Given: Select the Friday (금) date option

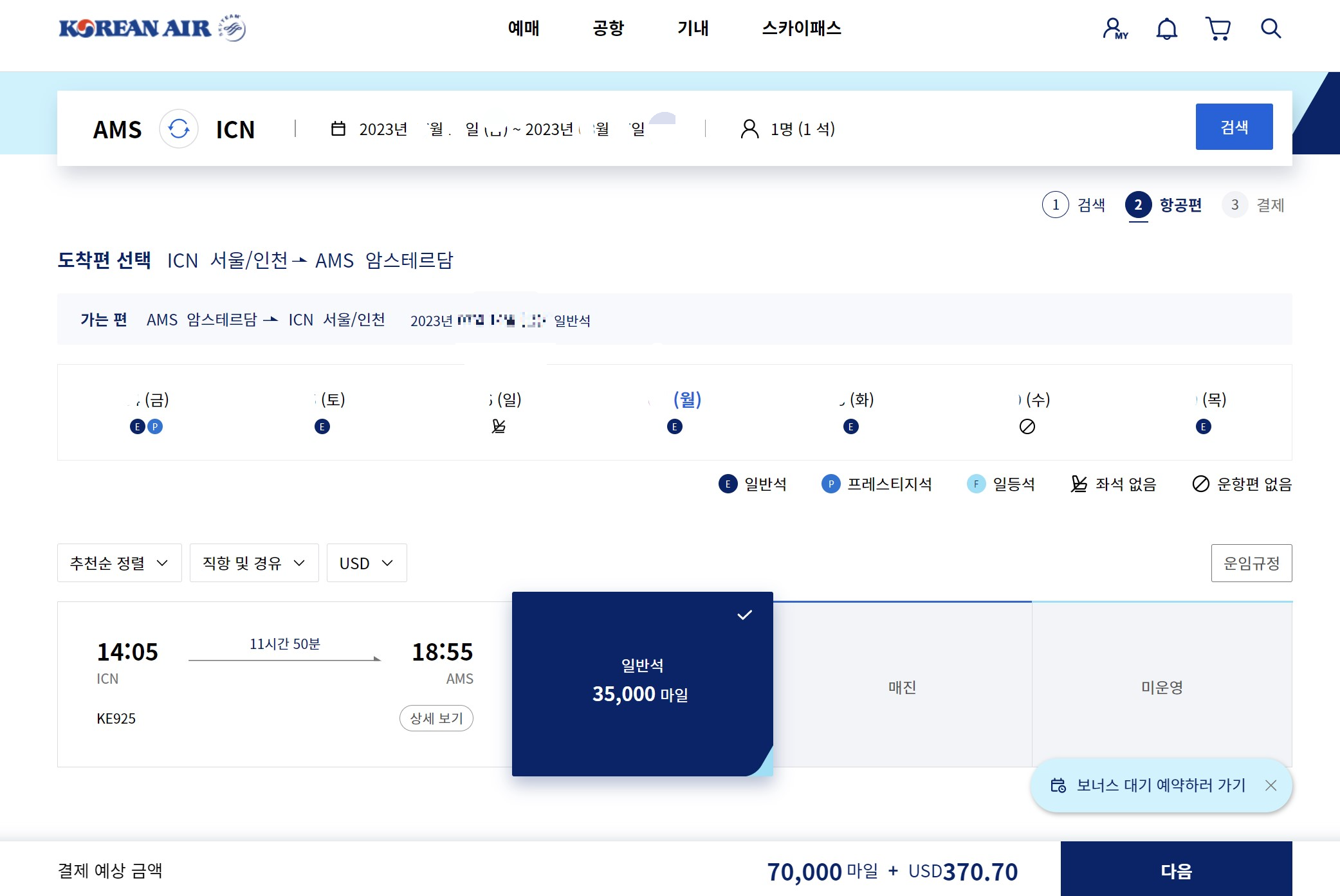Looking at the screenshot, I should (x=147, y=410).
